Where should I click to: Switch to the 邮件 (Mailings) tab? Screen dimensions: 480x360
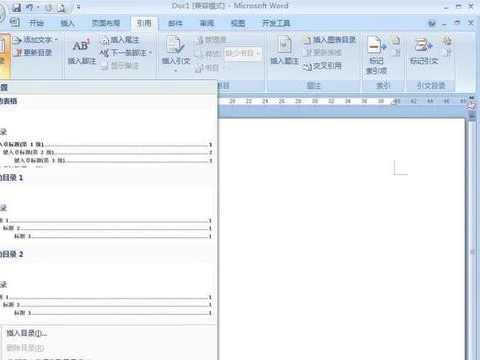coord(175,23)
